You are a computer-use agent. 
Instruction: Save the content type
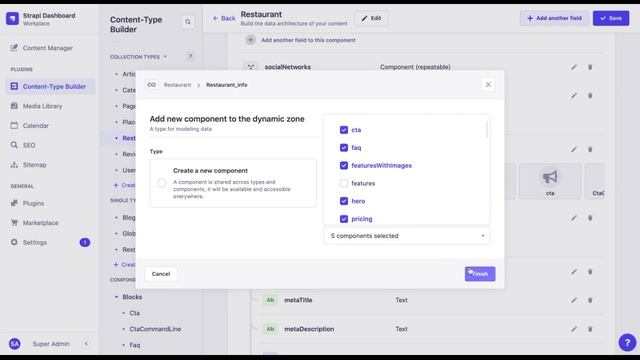(x=611, y=18)
